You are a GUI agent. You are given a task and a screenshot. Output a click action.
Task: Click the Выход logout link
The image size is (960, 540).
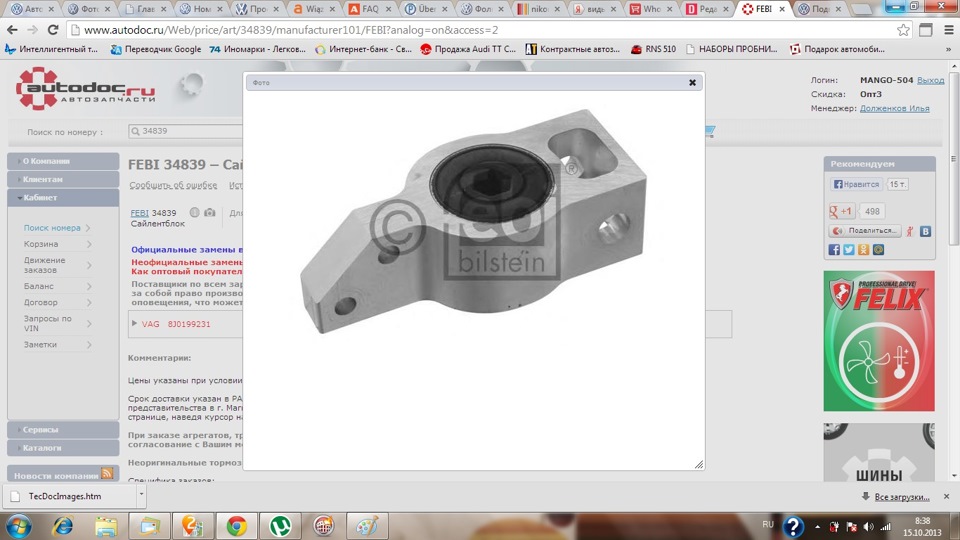point(930,80)
